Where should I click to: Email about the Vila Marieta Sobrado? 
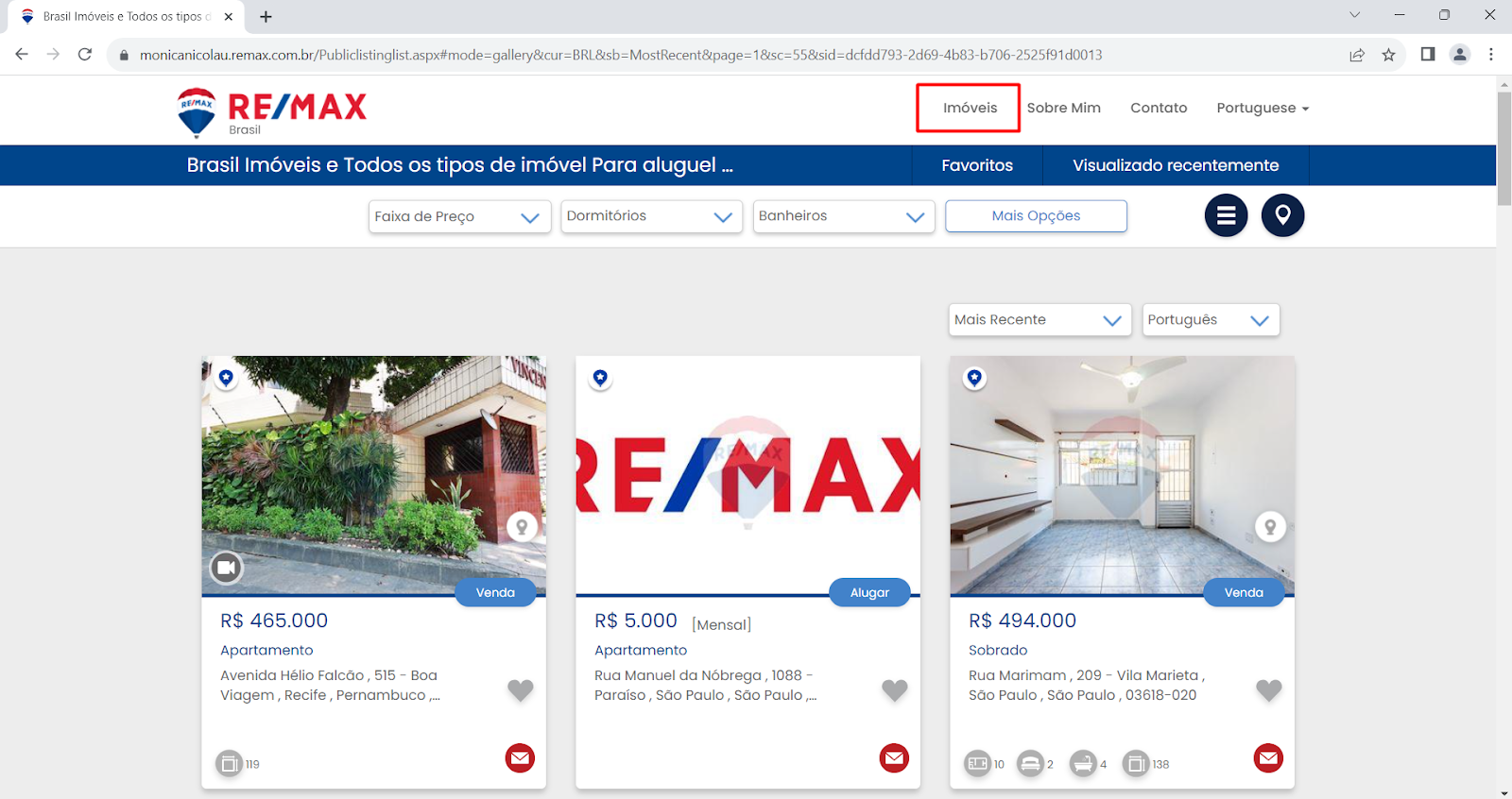(1268, 758)
